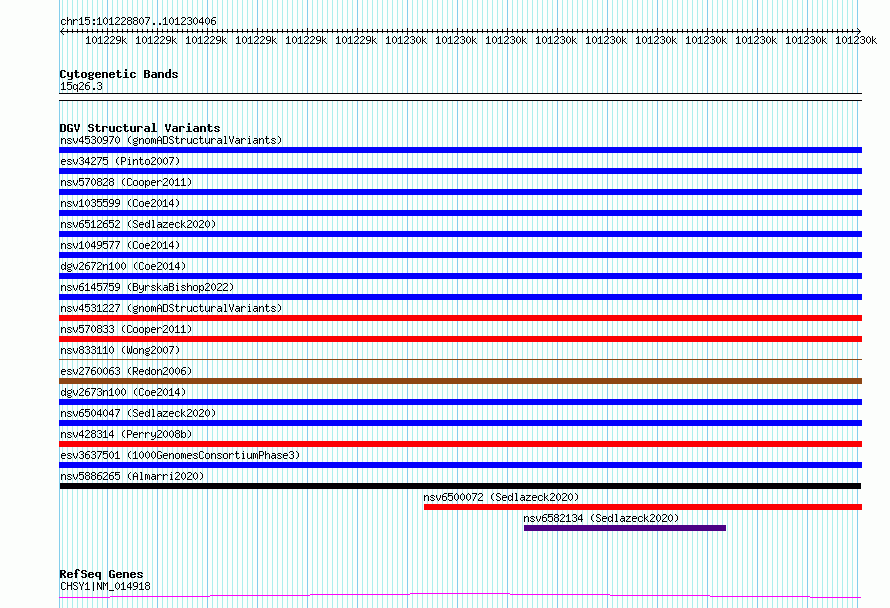The height and width of the screenshot is (608, 890).
Task: Select the black bar under nsv5886265
Action: (460, 486)
